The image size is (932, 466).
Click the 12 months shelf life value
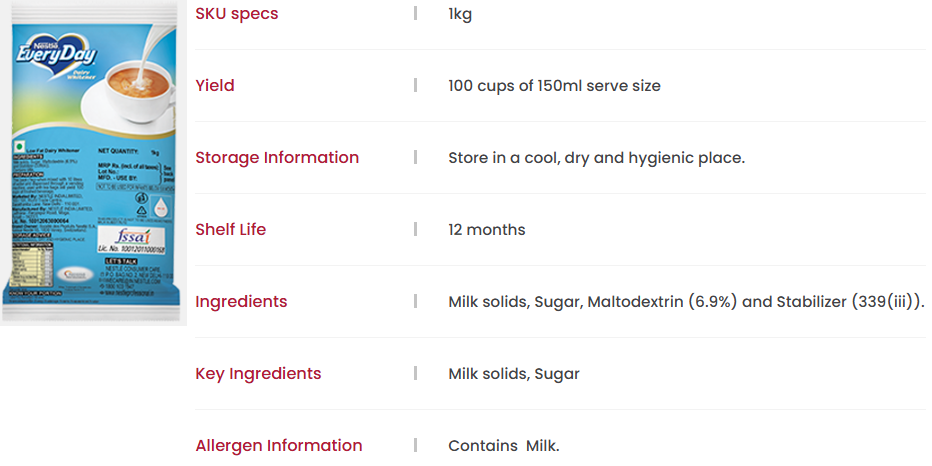(487, 229)
